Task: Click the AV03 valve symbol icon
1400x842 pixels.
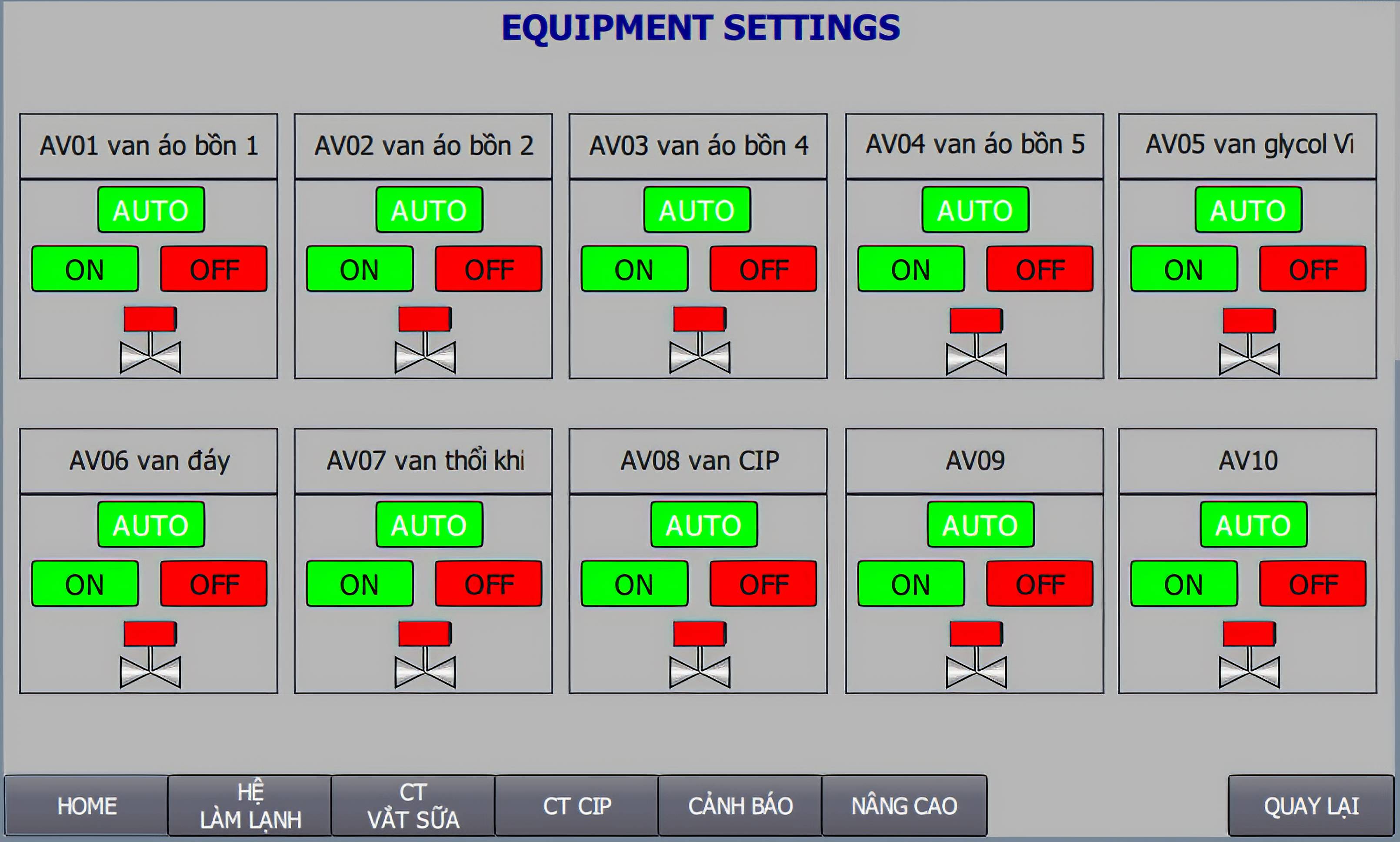Action: (700, 340)
